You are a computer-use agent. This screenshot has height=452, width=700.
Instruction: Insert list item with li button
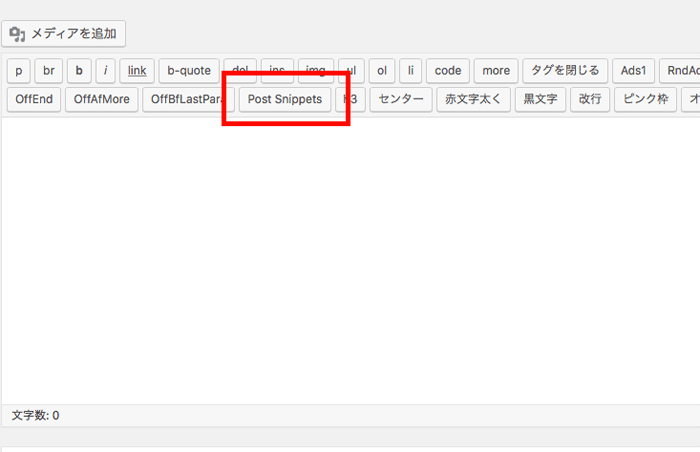pyautogui.click(x=410, y=71)
